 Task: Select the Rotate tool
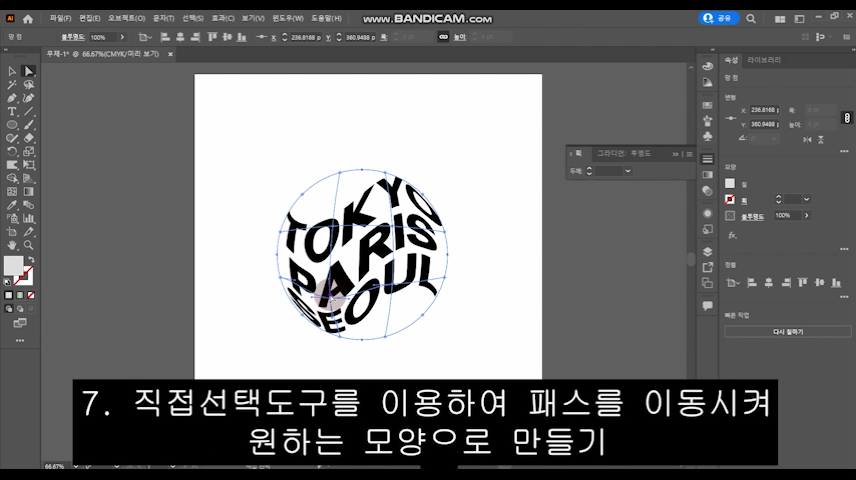coord(11,151)
